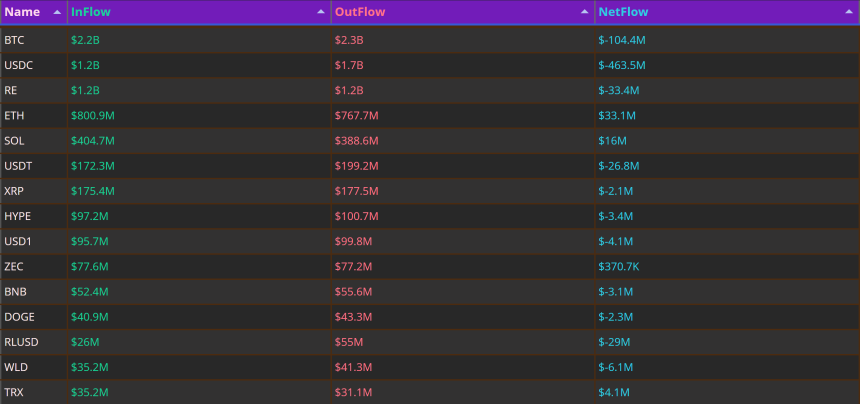This screenshot has width=860, height=404.
Task: Click BNB netflow value $-3.1M
Action: (x=616, y=292)
